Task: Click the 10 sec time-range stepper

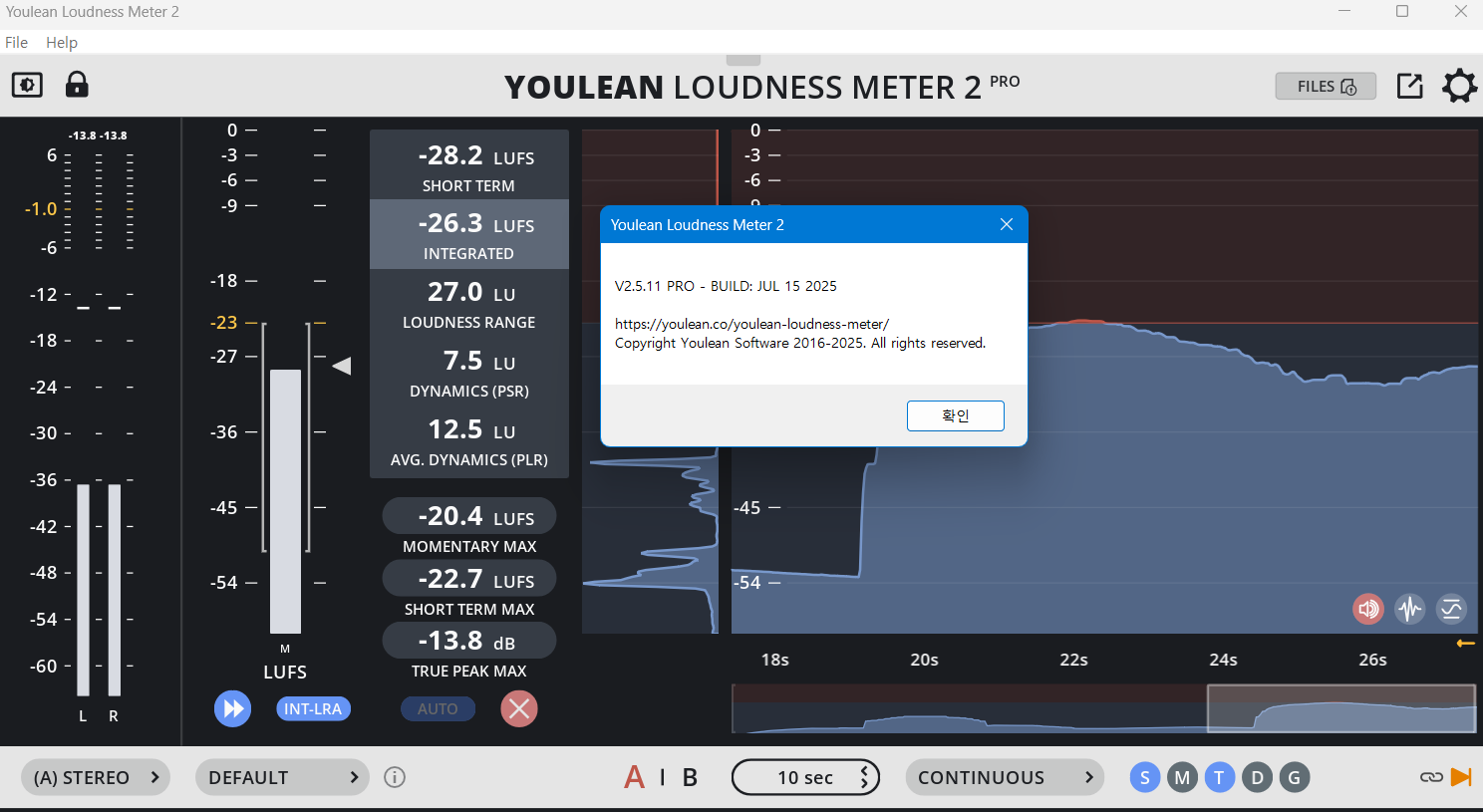Action: tap(805, 777)
